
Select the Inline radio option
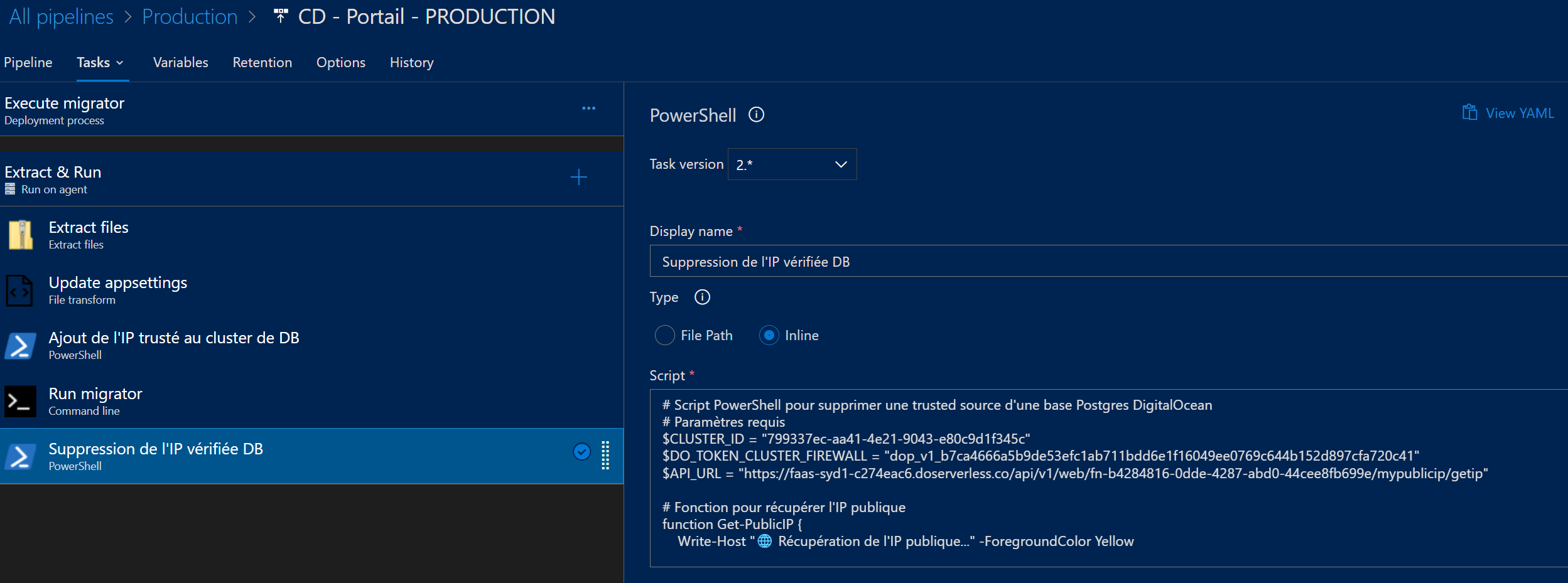[769, 336]
